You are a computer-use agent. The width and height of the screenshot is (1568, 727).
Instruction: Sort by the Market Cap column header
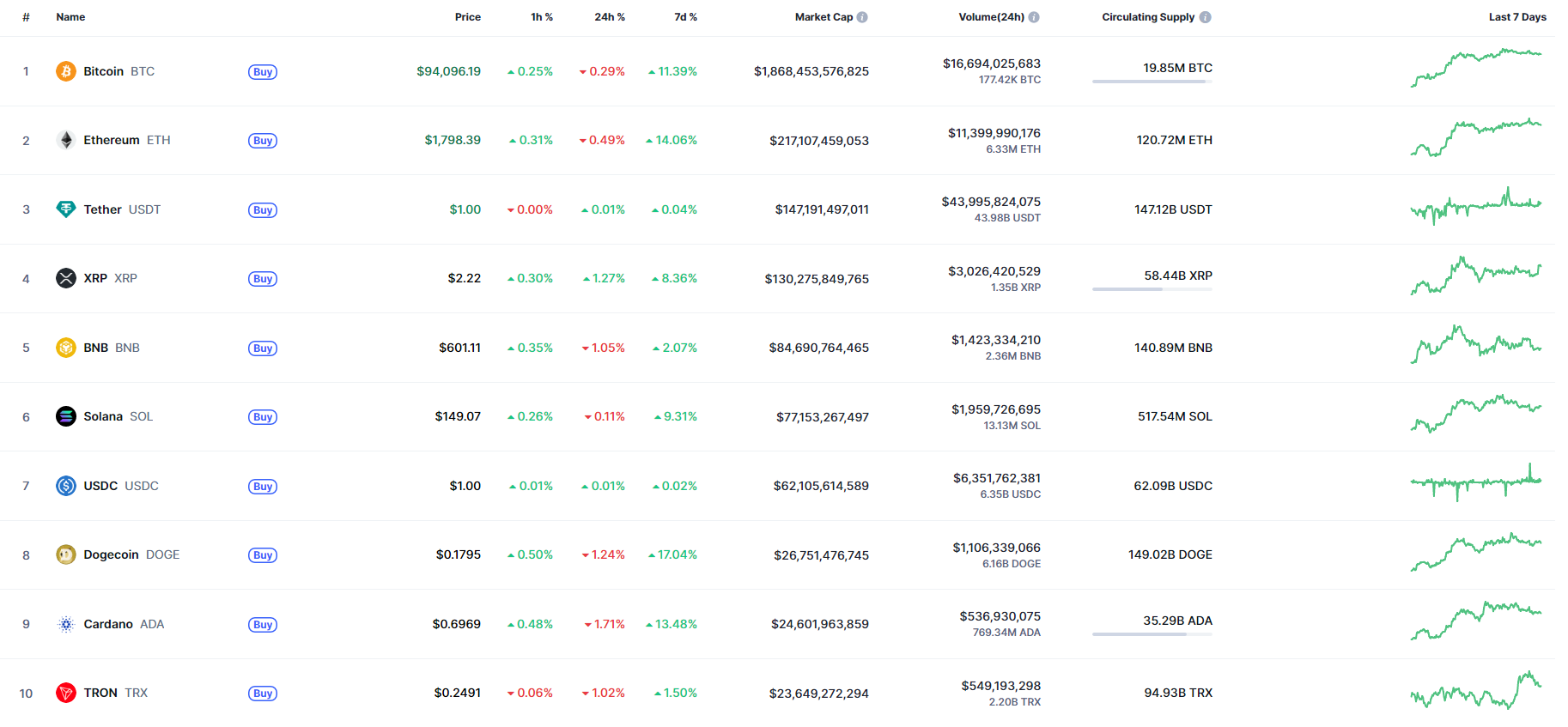[x=824, y=17]
